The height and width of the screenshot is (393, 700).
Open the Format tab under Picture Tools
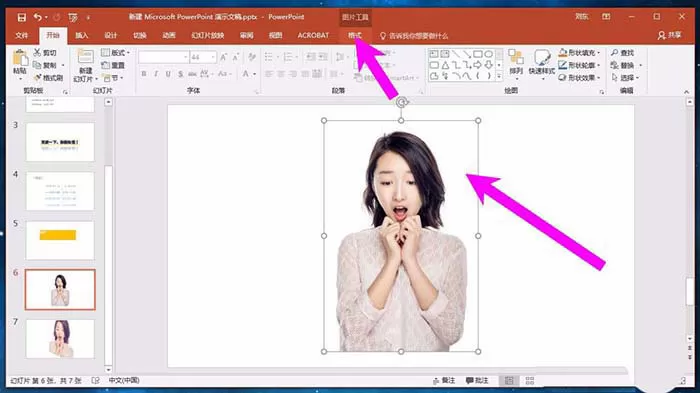(x=355, y=35)
